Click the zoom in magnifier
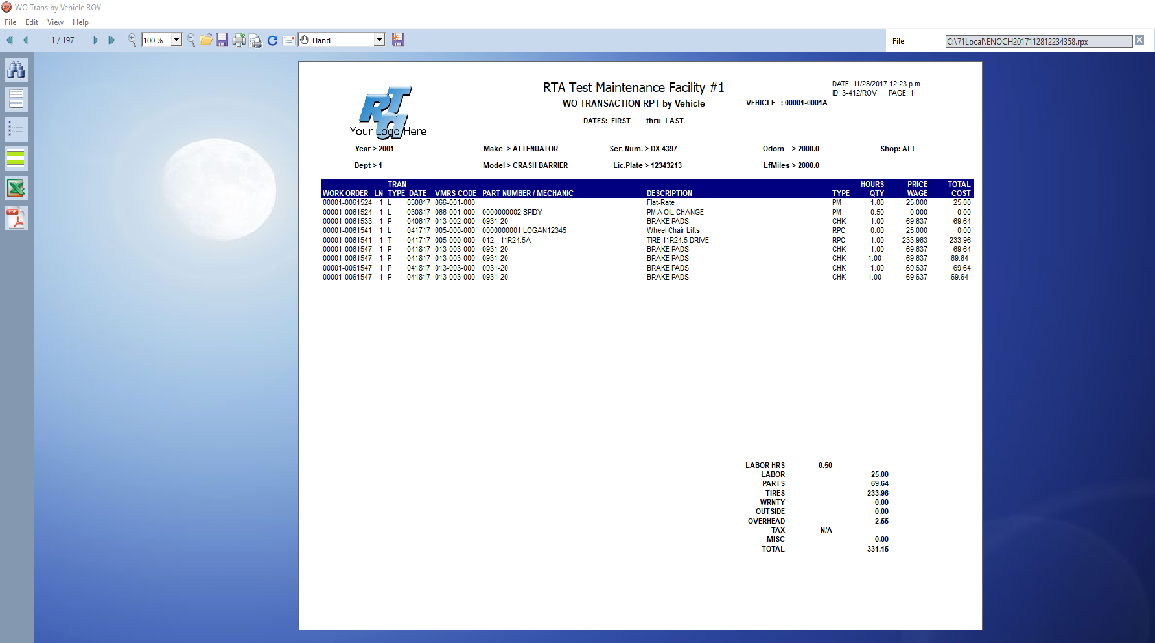 (x=132, y=40)
